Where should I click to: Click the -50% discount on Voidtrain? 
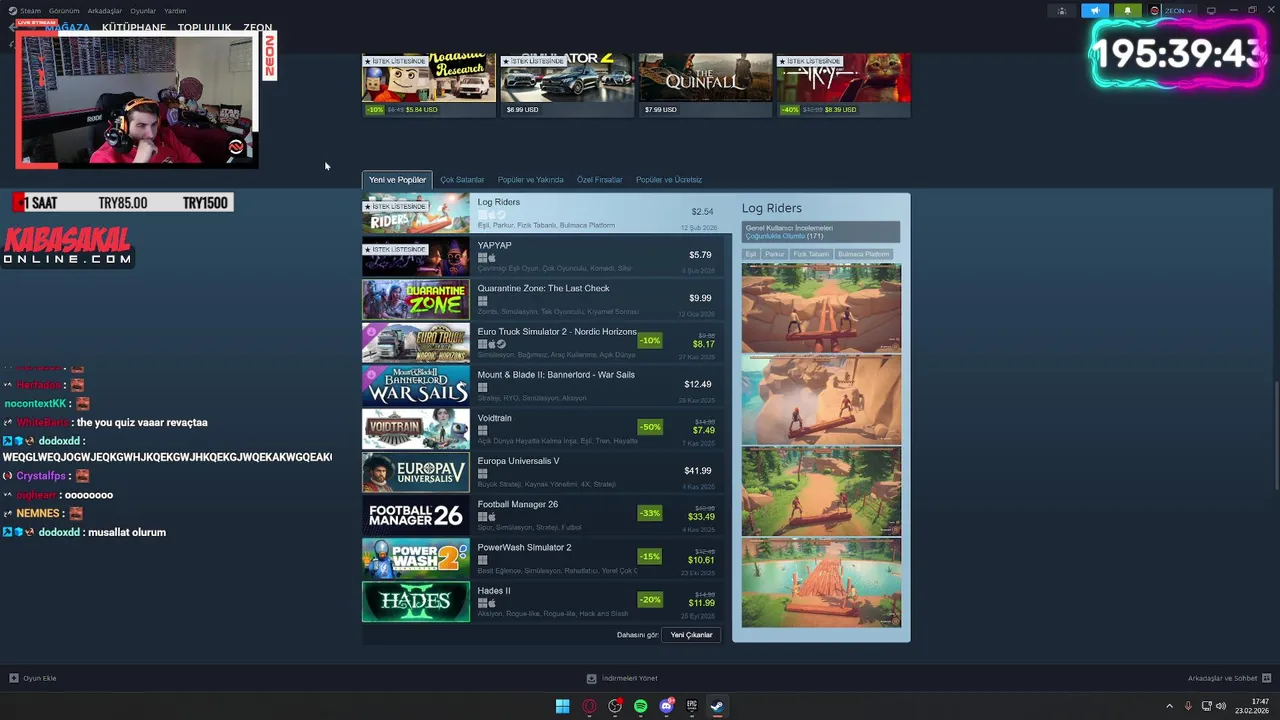(650, 427)
